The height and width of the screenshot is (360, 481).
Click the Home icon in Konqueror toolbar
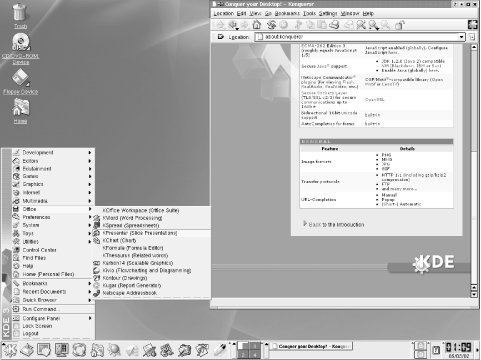[256, 25]
